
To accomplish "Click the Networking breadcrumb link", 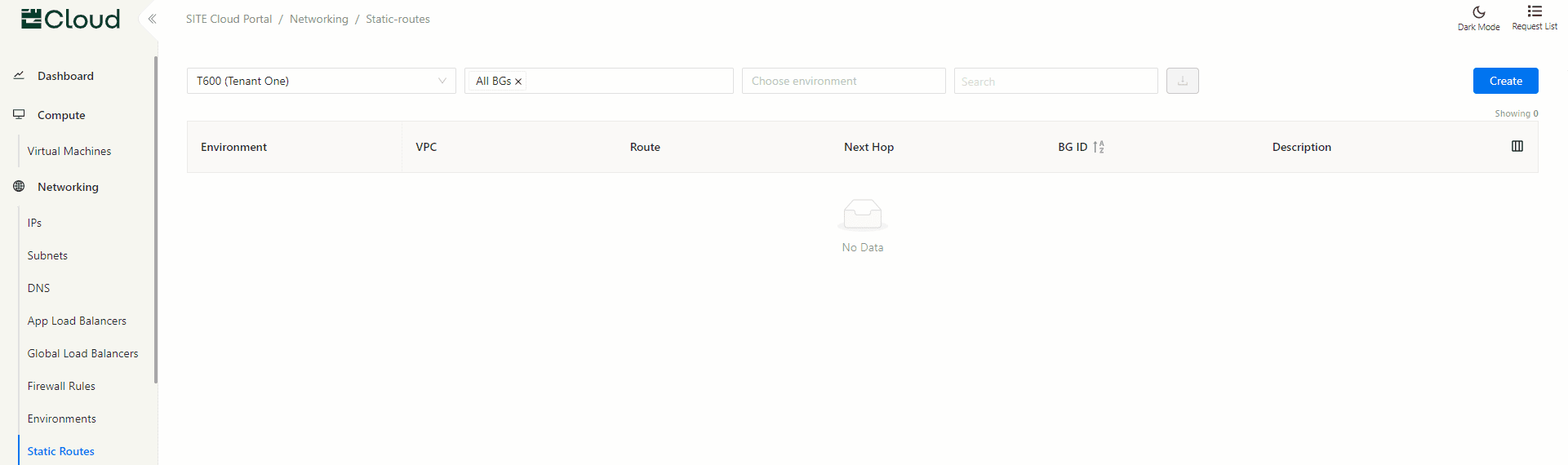I will click(318, 19).
